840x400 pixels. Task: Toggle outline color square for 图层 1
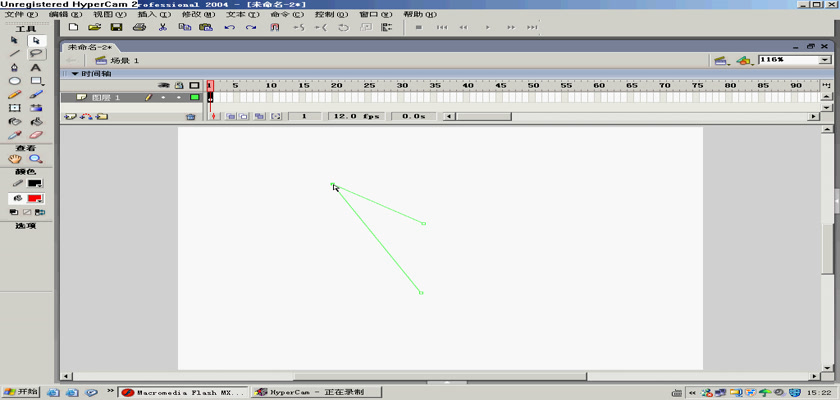click(194, 97)
